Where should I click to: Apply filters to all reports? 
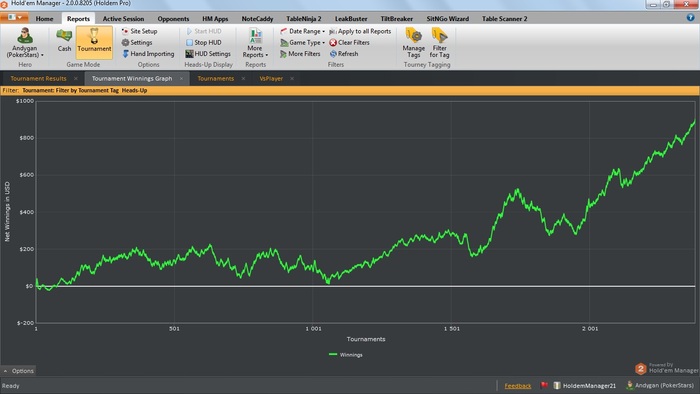click(360, 31)
